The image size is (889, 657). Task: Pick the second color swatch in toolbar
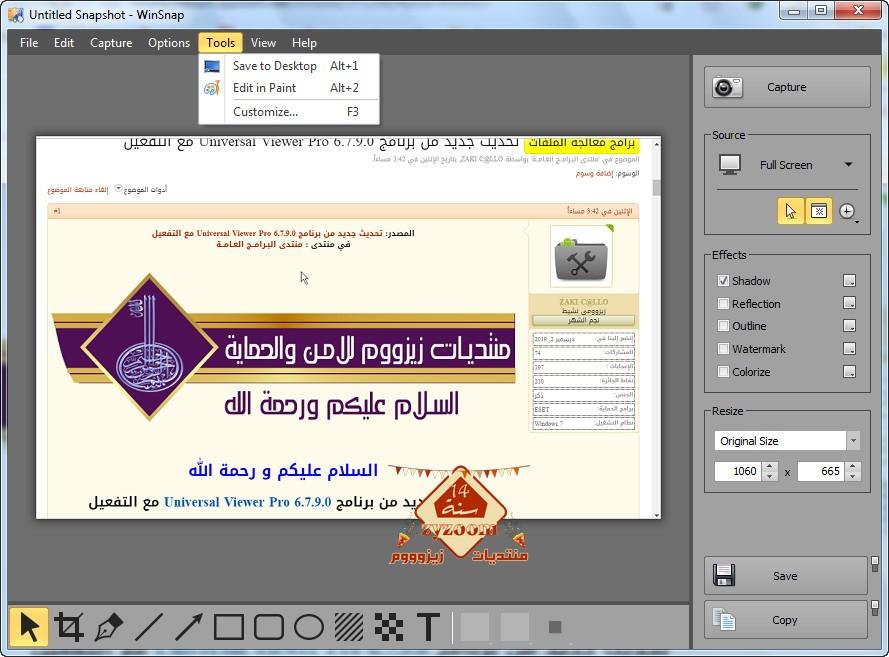point(515,627)
